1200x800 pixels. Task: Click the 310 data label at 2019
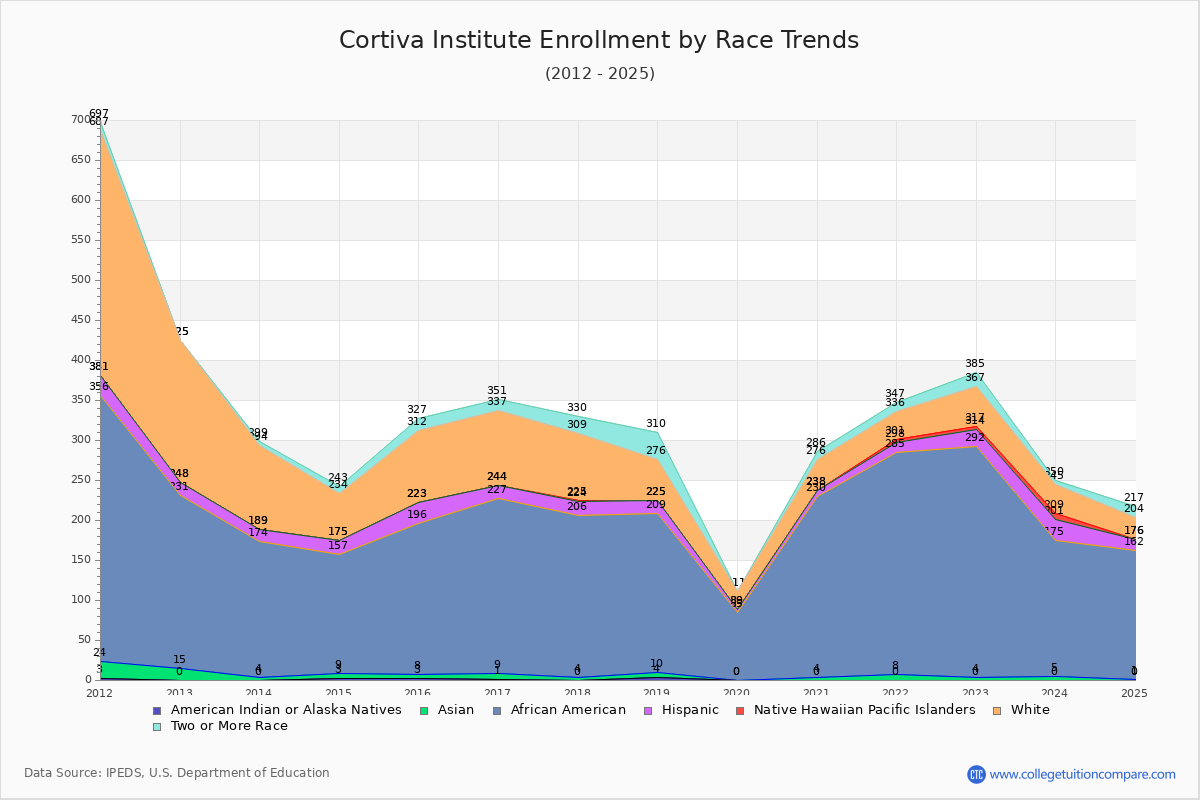tap(656, 424)
